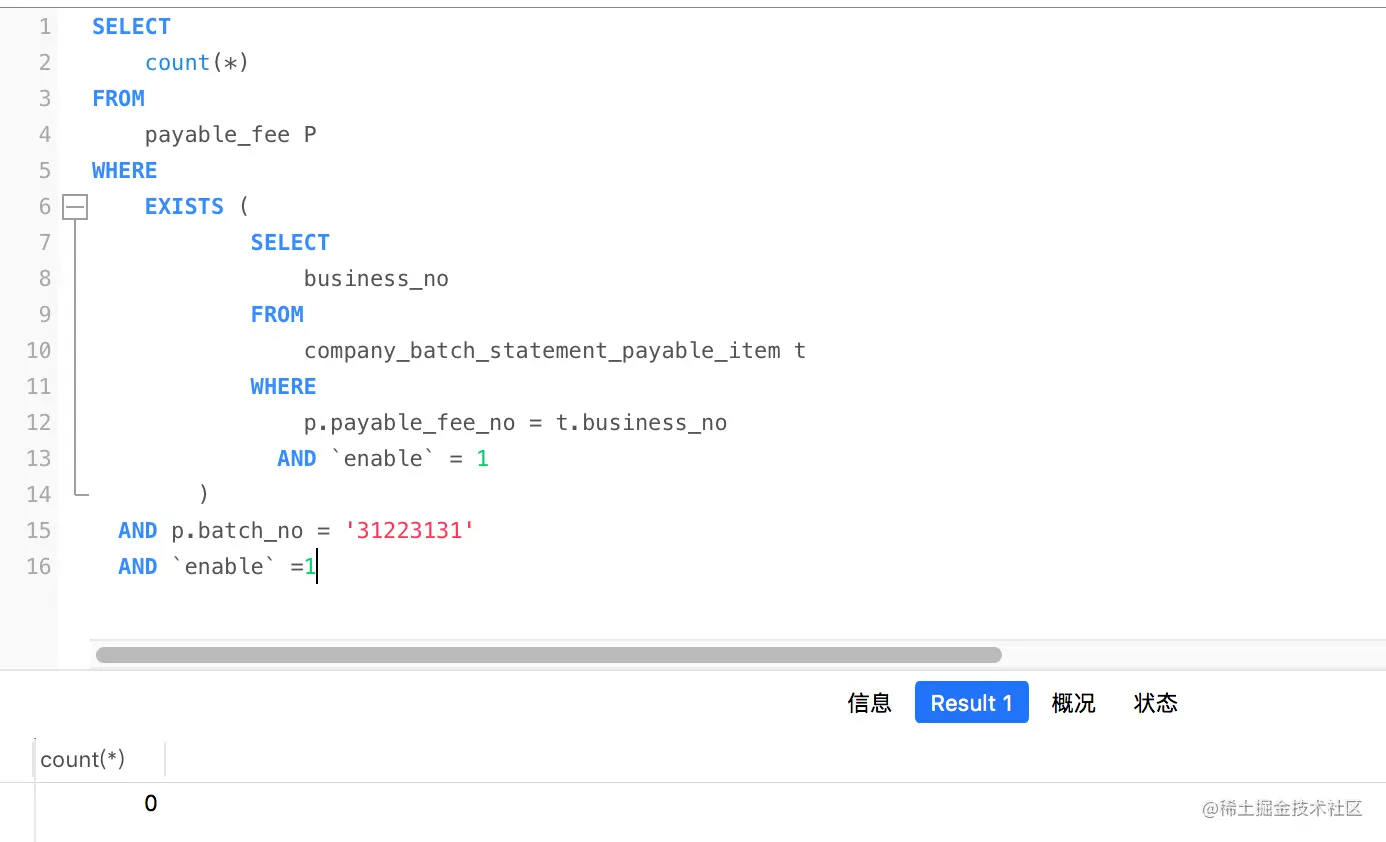Click the WHERE keyword on line 11
Image resolution: width=1386 pixels, height=842 pixels.
[283, 386]
